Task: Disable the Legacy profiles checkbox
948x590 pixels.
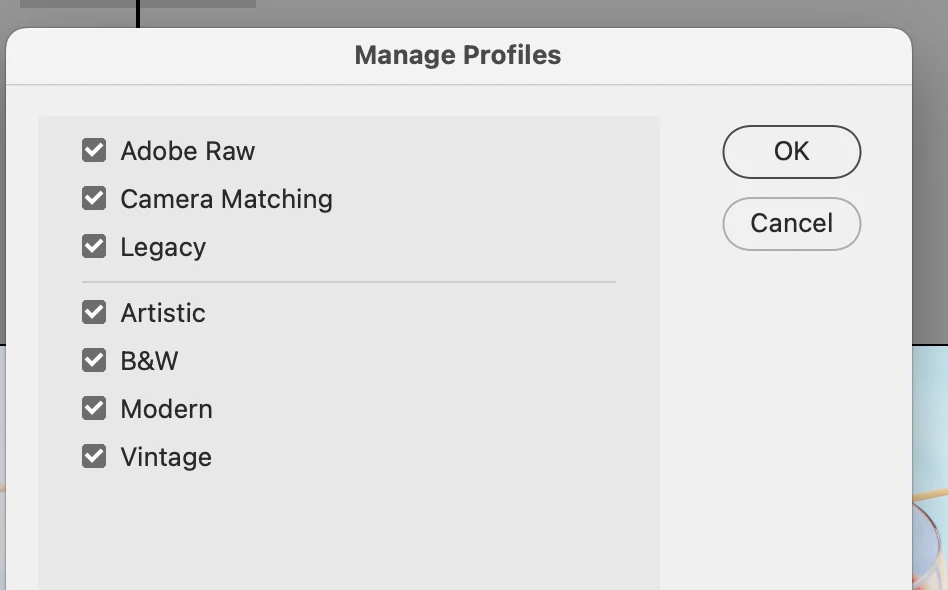Action: click(x=94, y=246)
